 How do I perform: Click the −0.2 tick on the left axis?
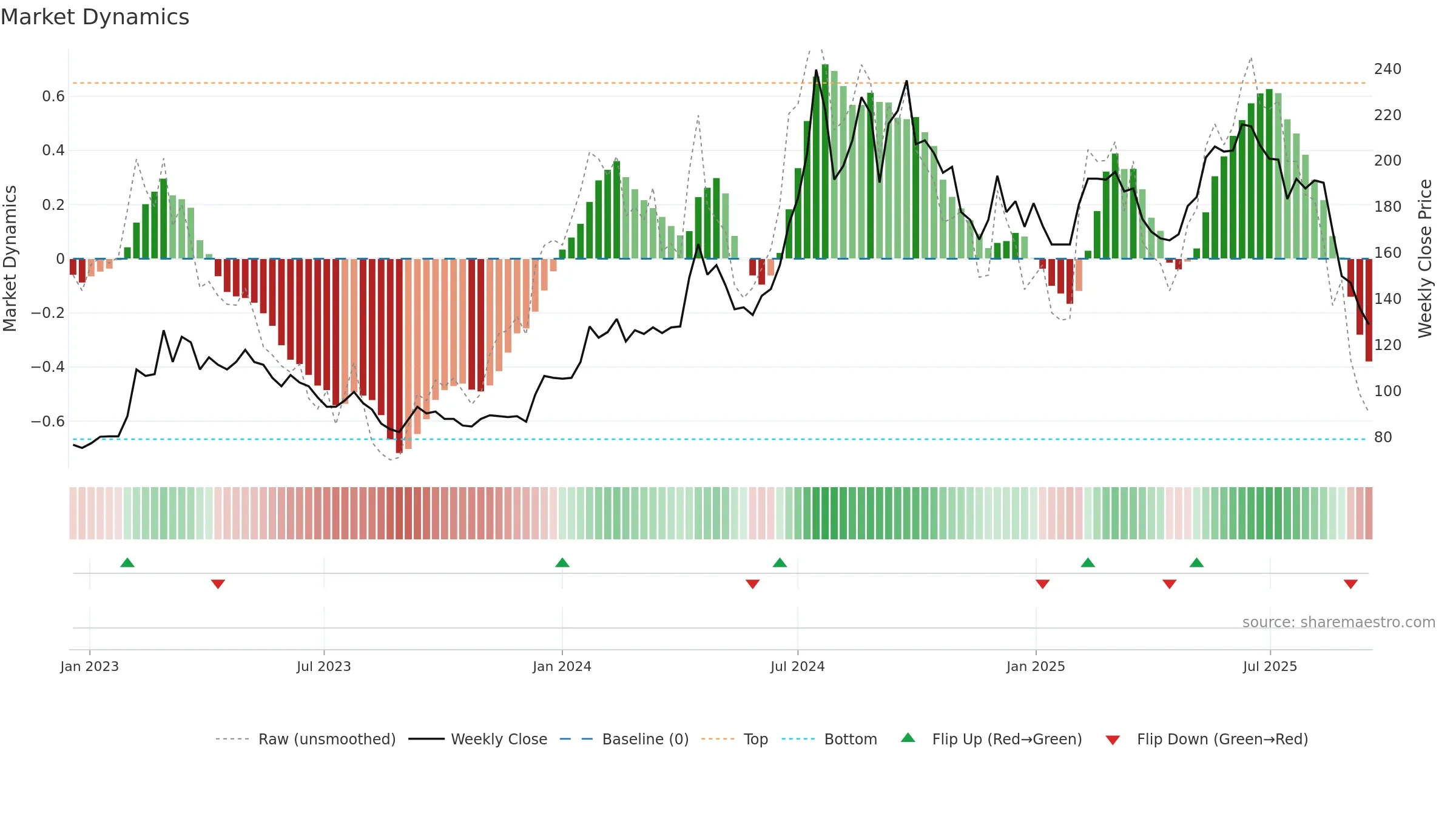pos(48,313)
